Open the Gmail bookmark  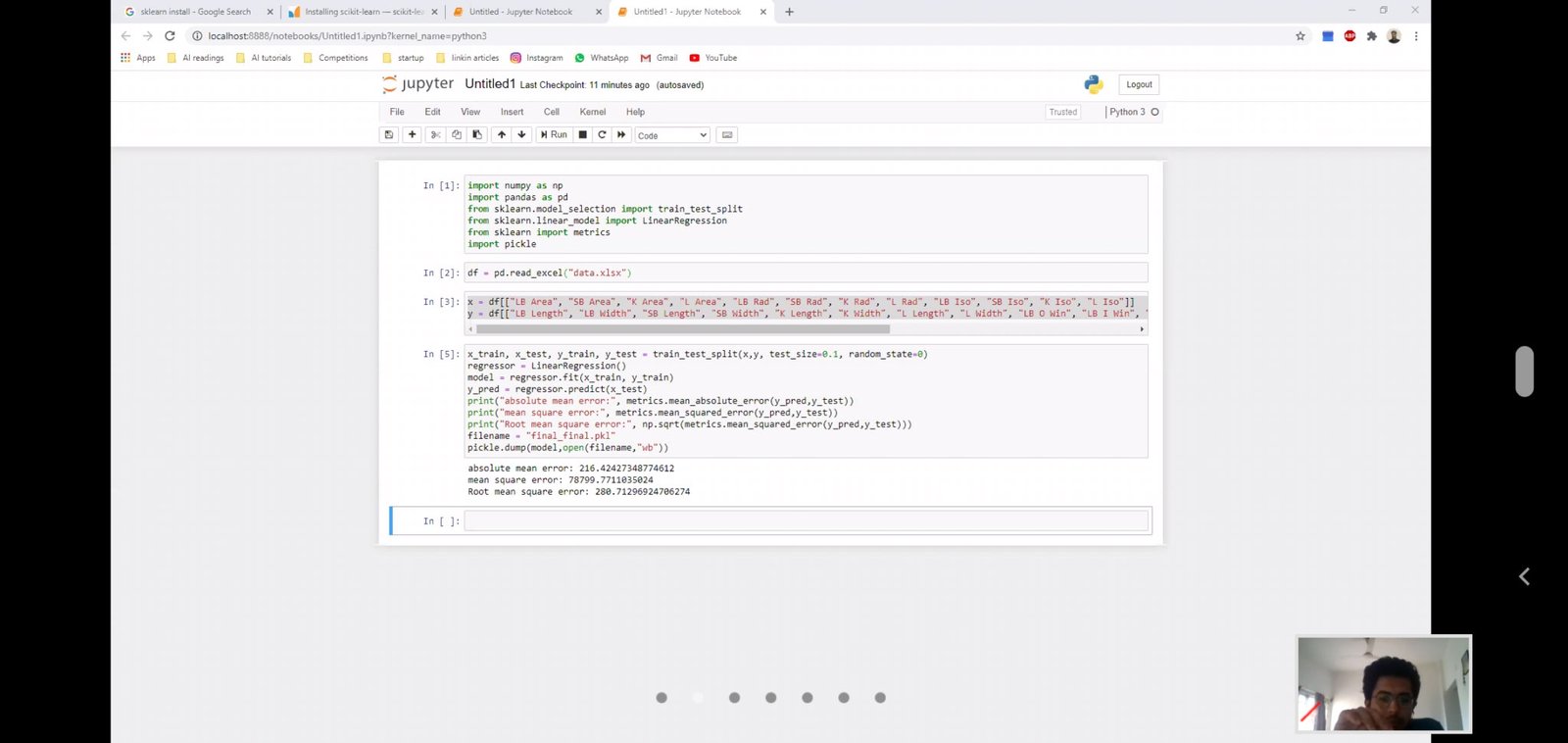659,58
